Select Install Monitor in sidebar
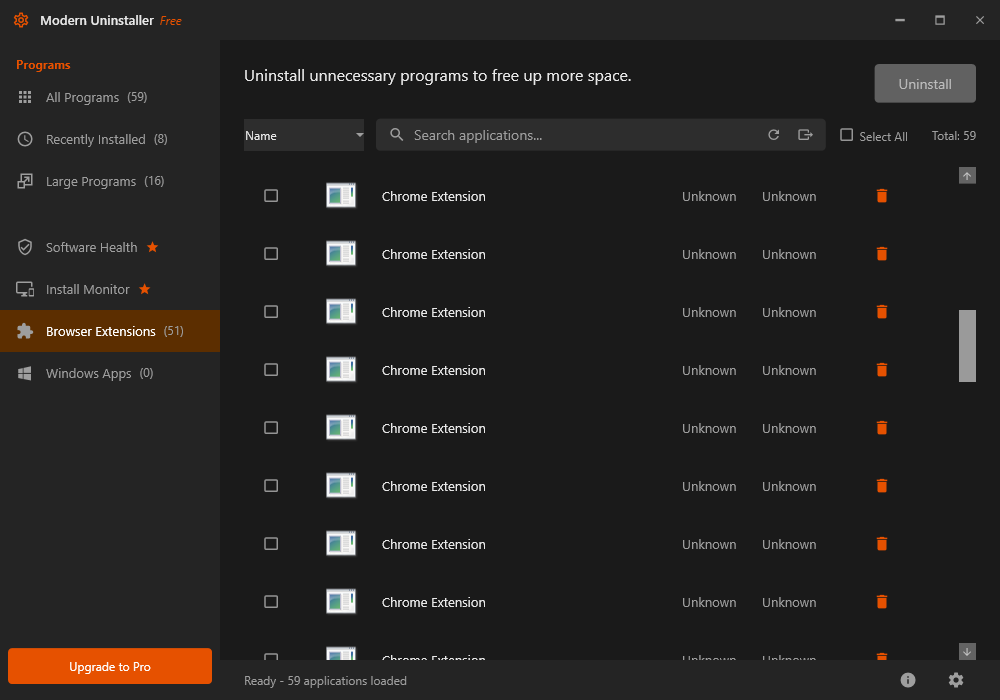This screenshot has height=700, width=1000. click(110, 289)
